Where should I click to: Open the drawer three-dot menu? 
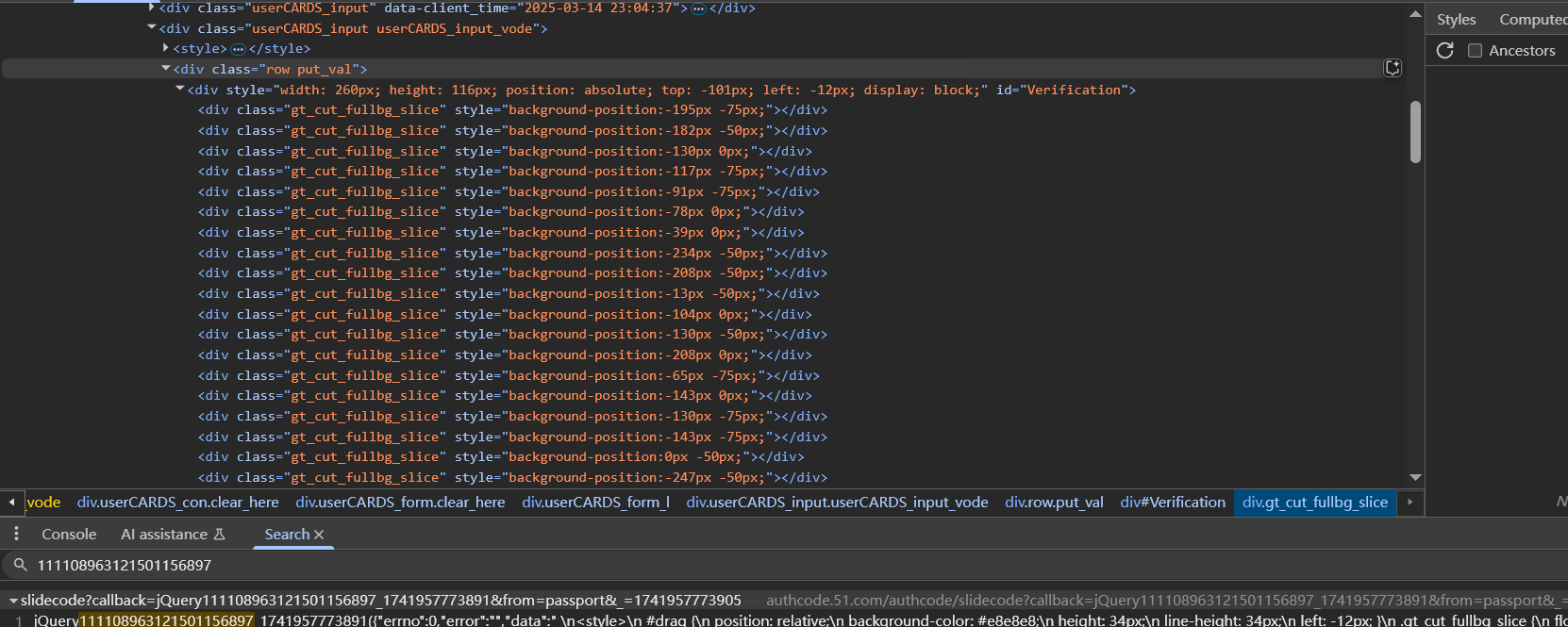coord(16,534)
